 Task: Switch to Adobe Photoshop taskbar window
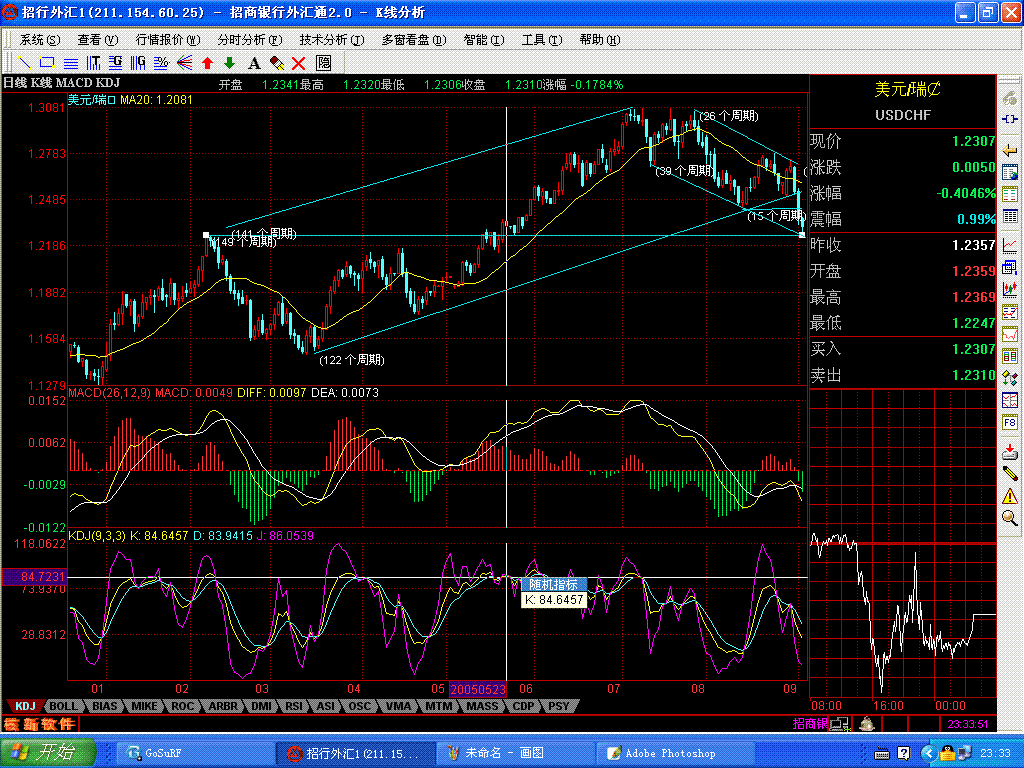click(676, 753)
